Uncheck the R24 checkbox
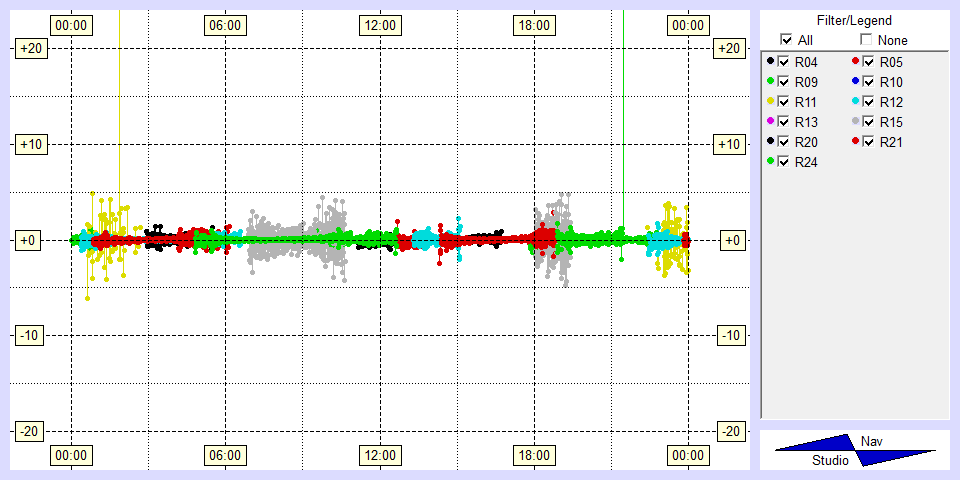960x480 pixels. tap(784, 161)
